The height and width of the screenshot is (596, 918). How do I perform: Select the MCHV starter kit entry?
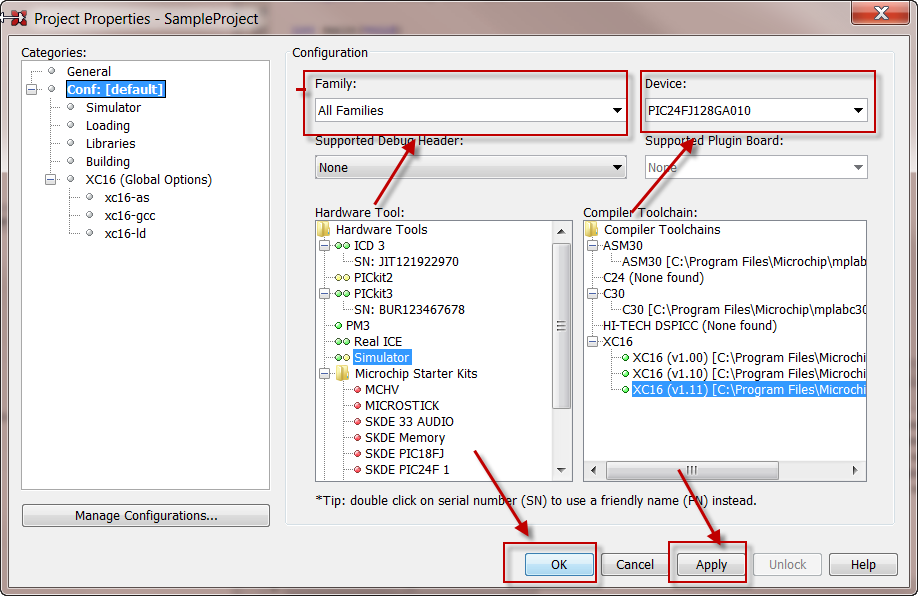(381, 390)
